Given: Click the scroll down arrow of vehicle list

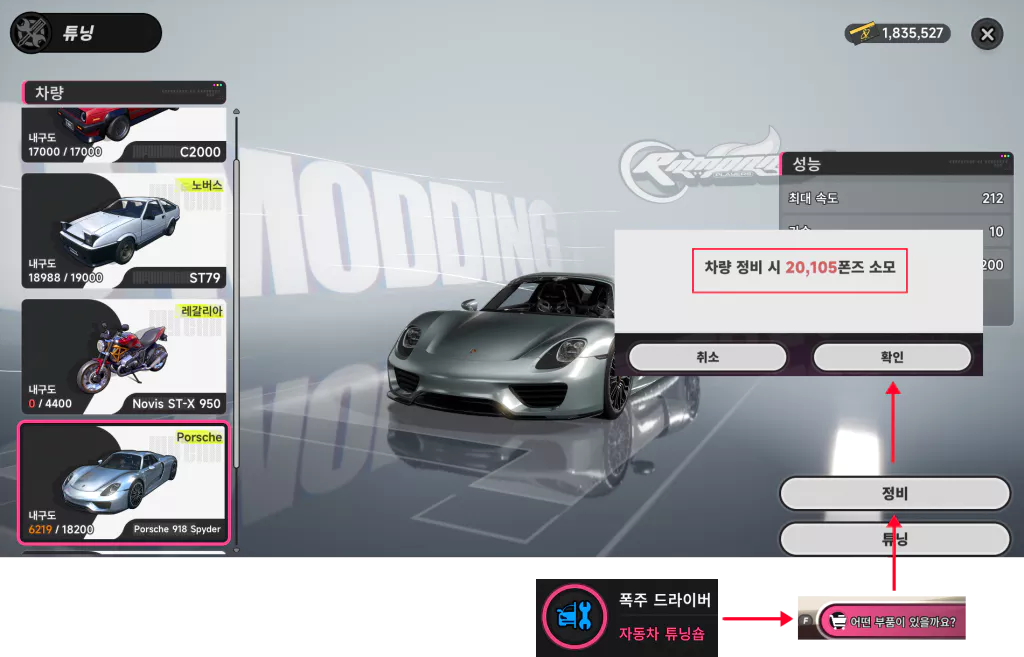Looking at the screenshot, I should click(236, 551).
